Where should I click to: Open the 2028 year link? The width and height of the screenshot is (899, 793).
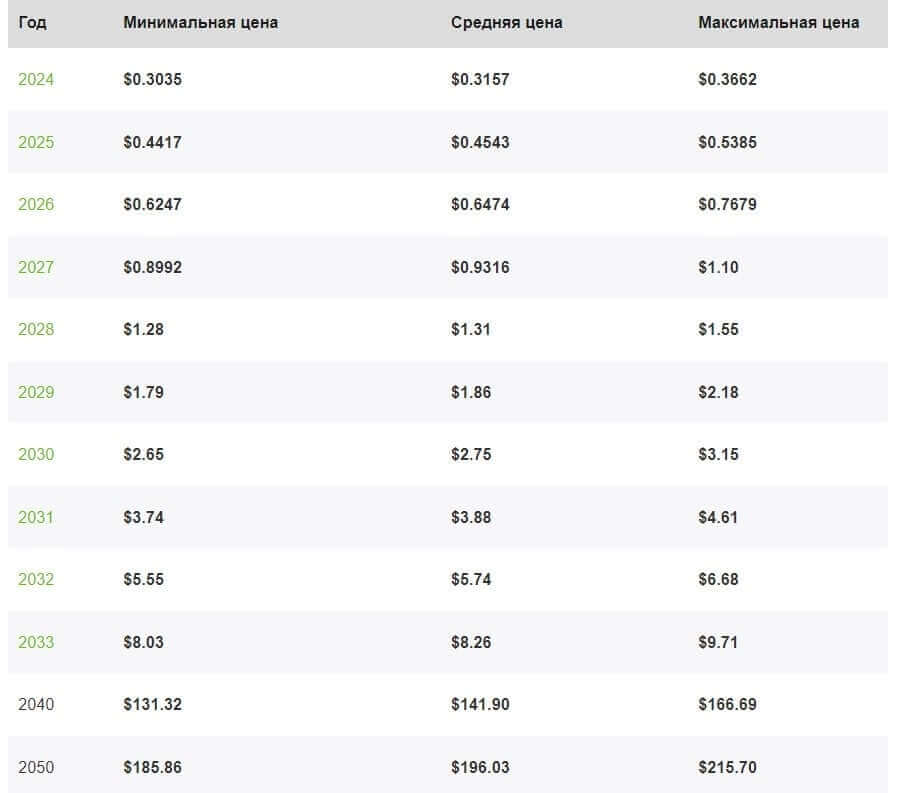36,329
